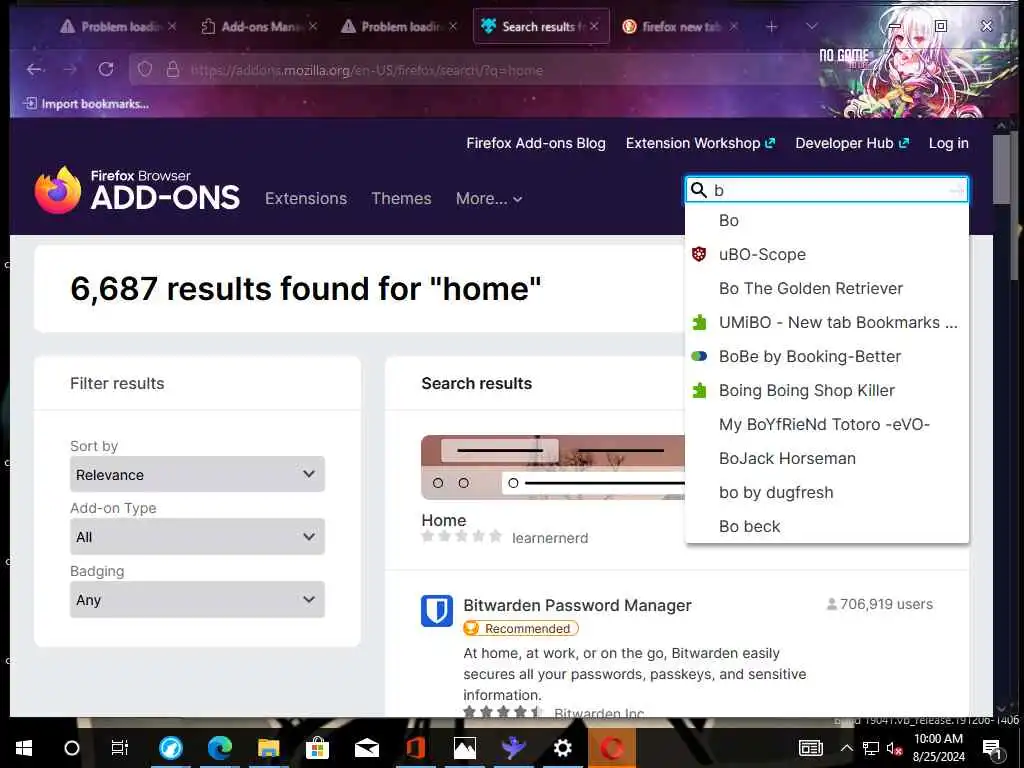Go back with the browser back arrow
This screenshot has width=1024, height=768.
(x=35, y=69)
